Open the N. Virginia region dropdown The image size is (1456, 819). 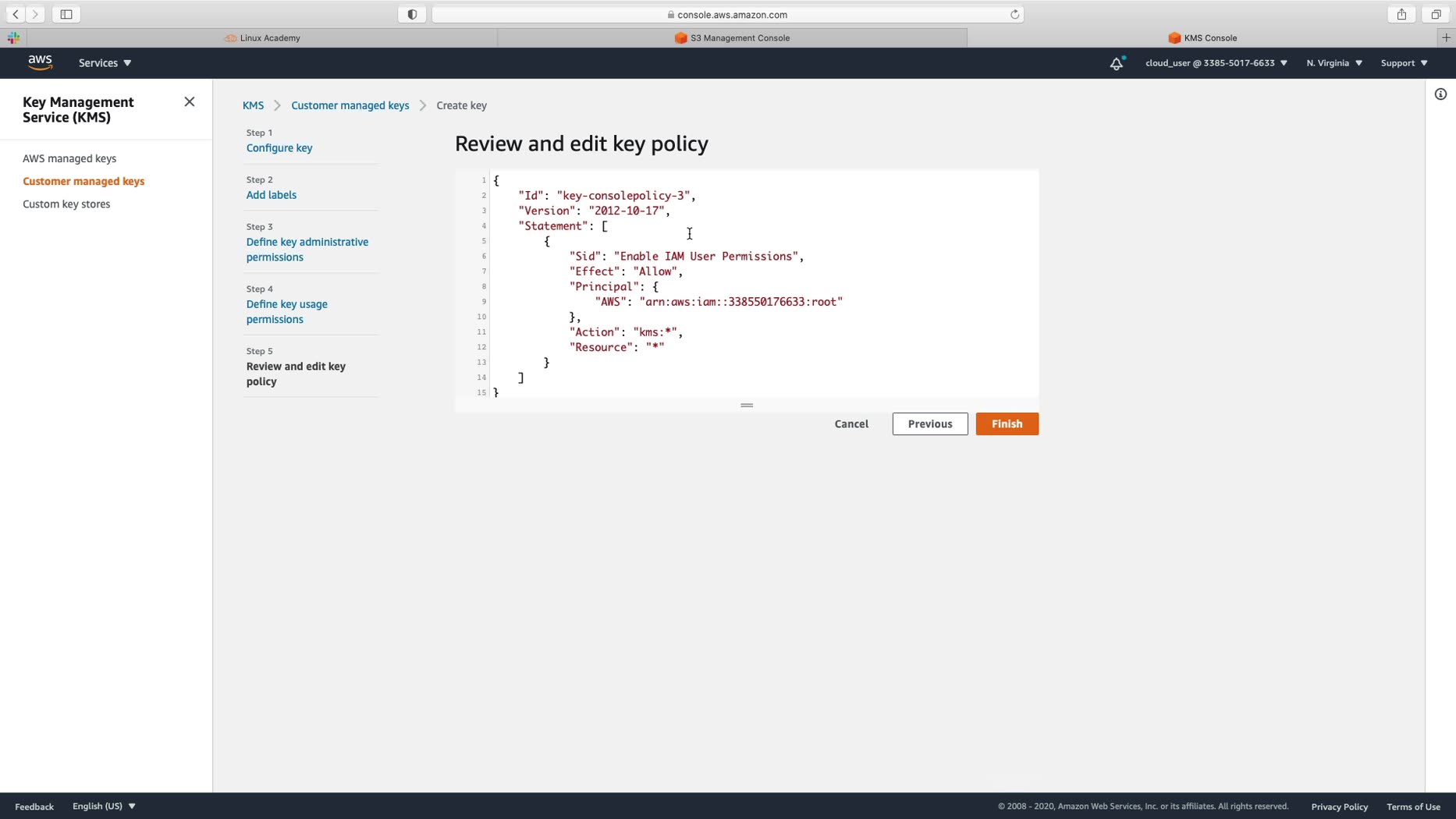point(1334,63)
